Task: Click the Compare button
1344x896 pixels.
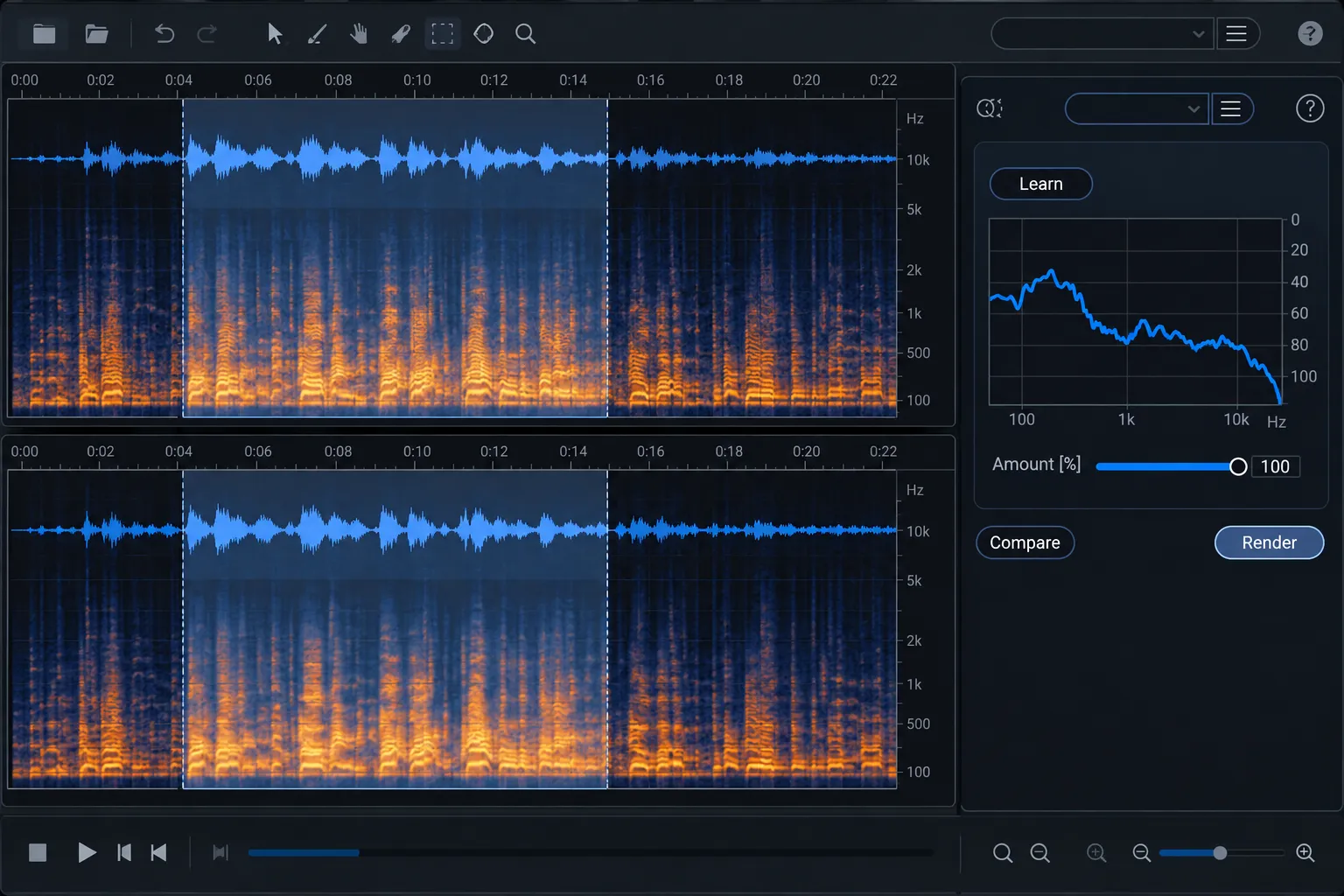Action: tap(1025, 542)
